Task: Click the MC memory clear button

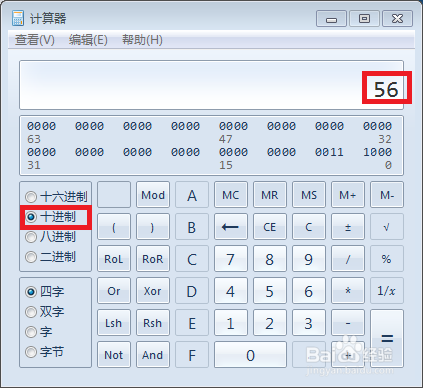Action: (231, 195)
